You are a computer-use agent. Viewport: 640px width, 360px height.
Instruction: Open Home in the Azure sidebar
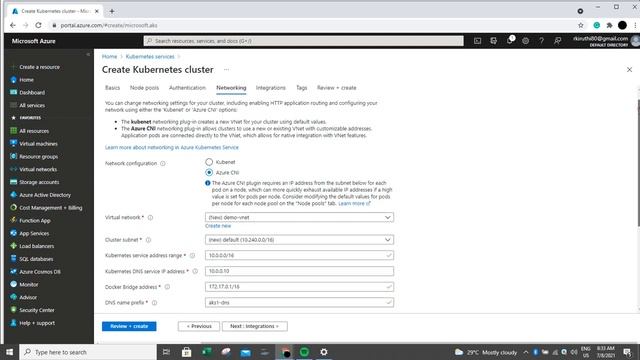(x=27, y=80)
